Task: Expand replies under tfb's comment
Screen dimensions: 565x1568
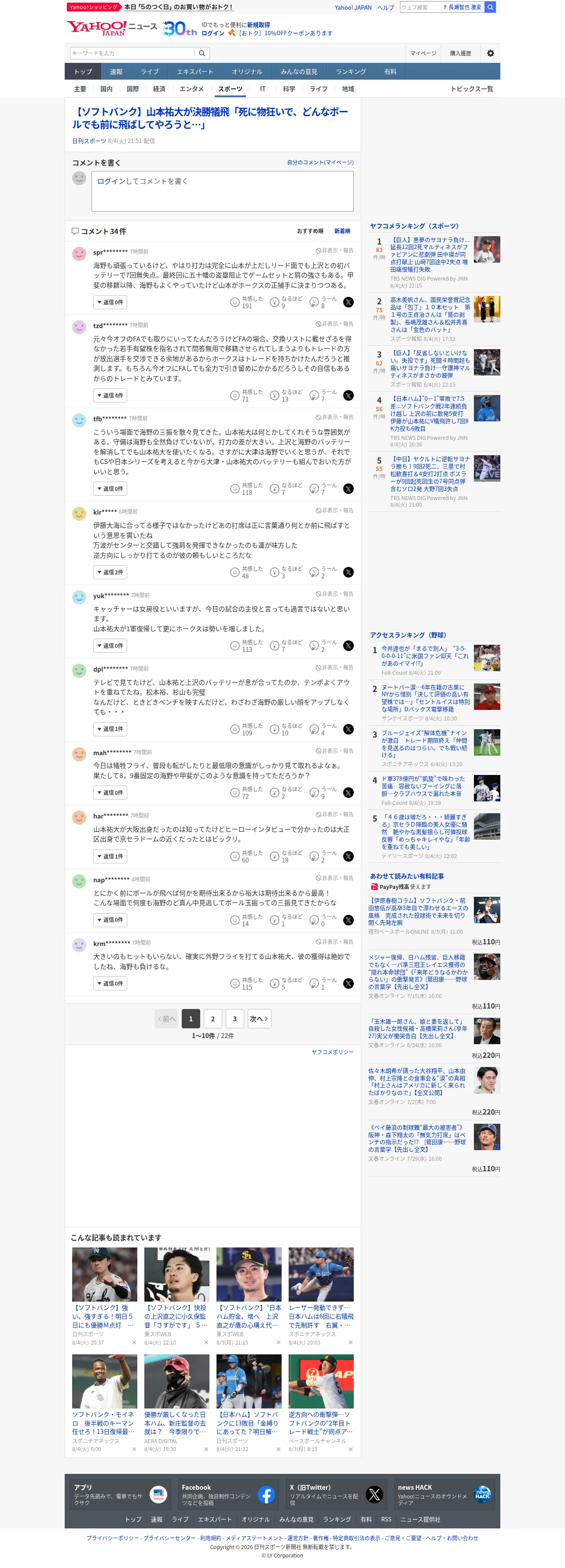Action: point(110,489)
